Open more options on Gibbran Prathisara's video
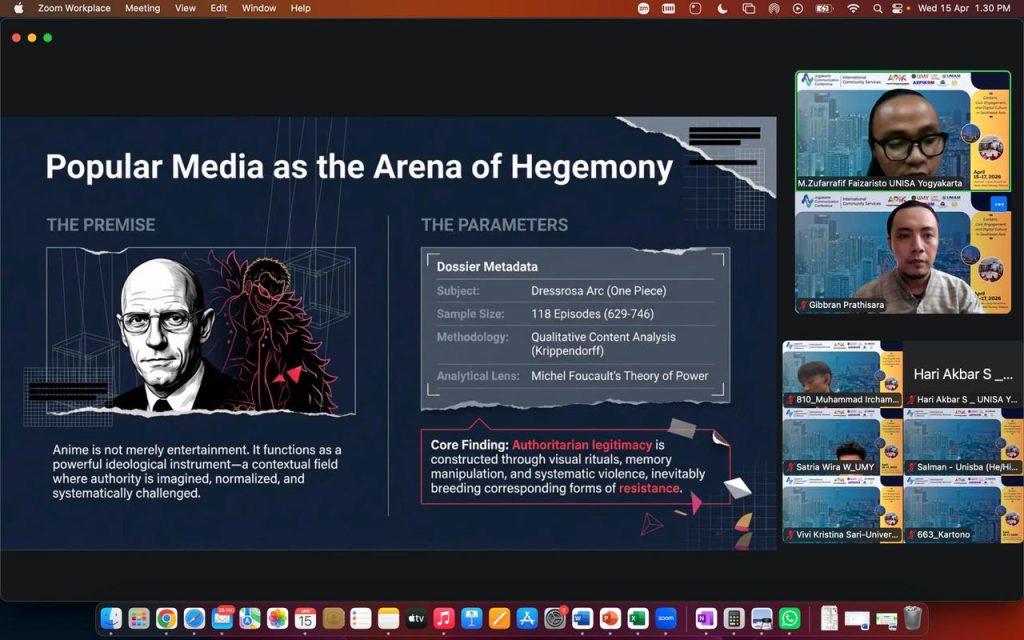The width and height of the screenshot is (1024, 640). [x=999, y=204]
